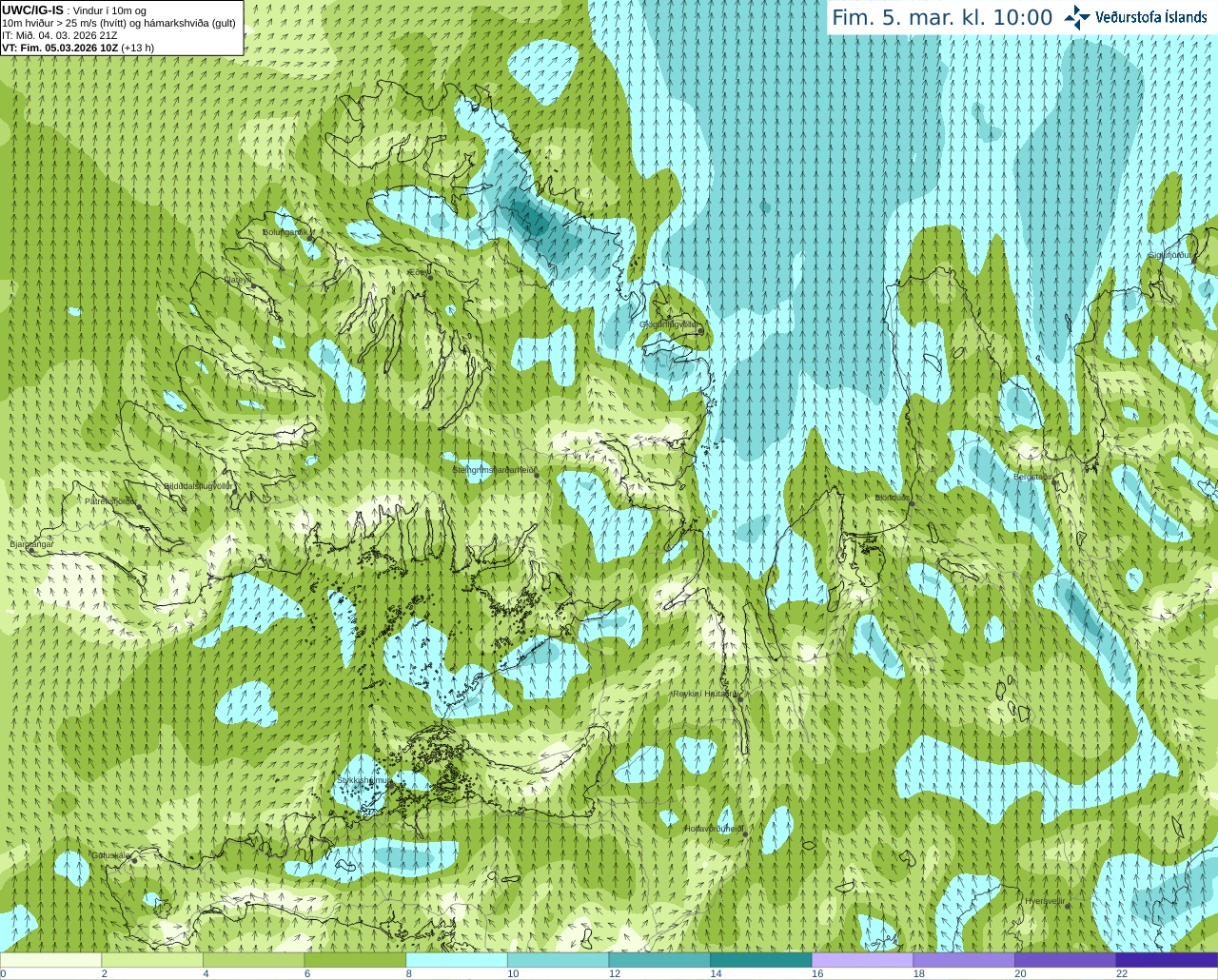Click the Hveravellir station label

tap(1044, 901)
